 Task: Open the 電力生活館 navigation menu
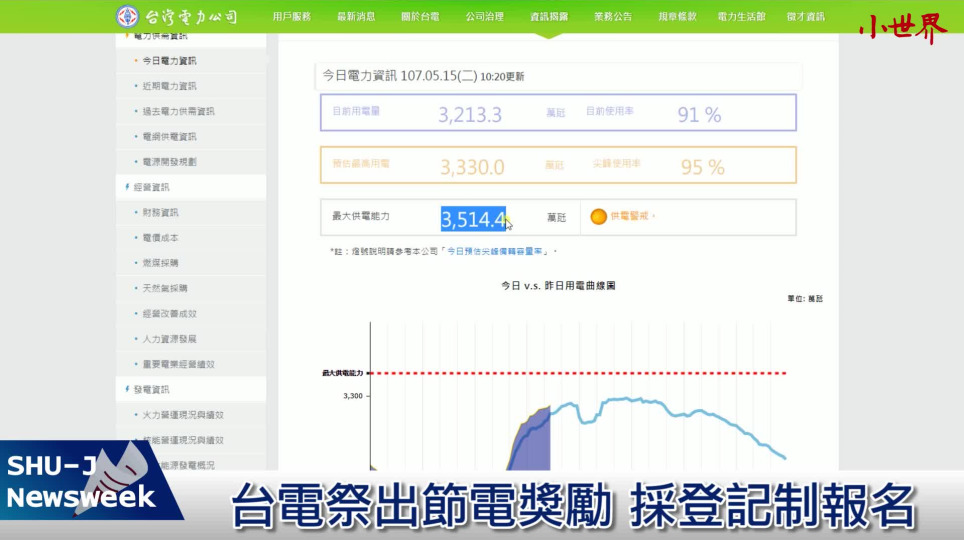click(741, 17)
